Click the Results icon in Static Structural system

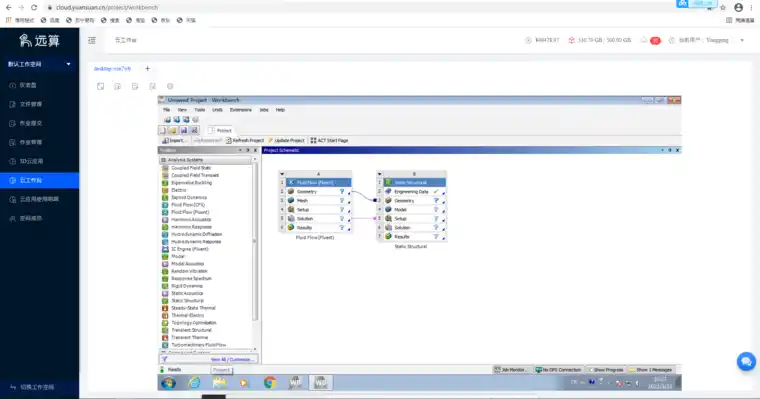(388, 237)
